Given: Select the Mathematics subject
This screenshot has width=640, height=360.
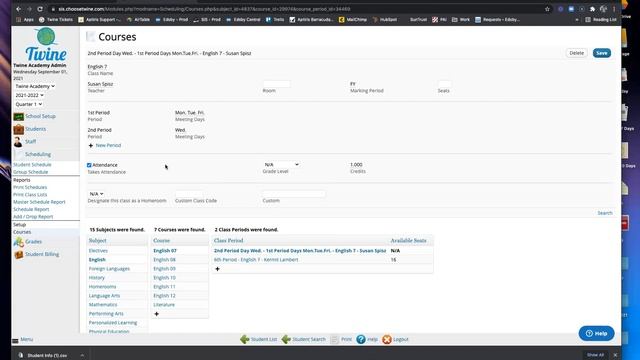Looking at the screenshot, I should (103, 304).
